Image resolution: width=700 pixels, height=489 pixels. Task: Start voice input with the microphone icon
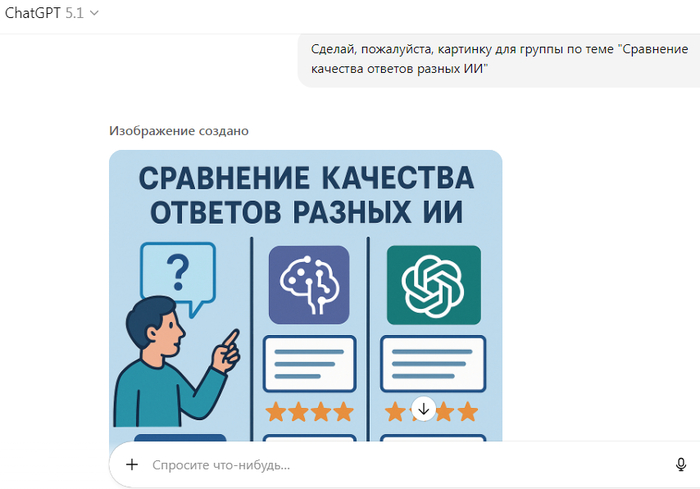pos(681,465)
